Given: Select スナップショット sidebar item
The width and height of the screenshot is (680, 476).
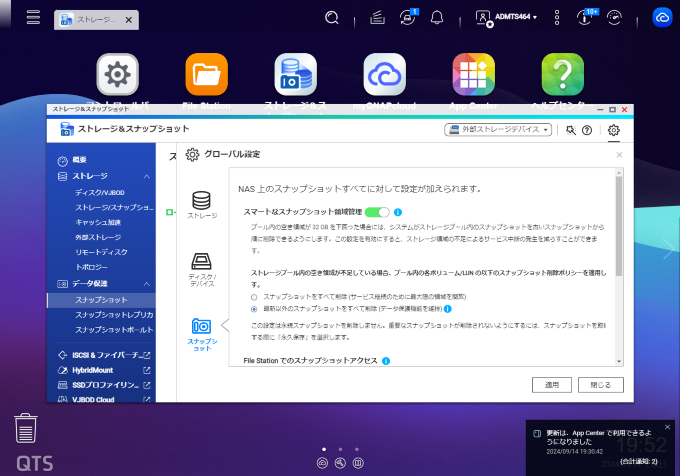Looking at the screenshot, I should (x=101, y=300).
